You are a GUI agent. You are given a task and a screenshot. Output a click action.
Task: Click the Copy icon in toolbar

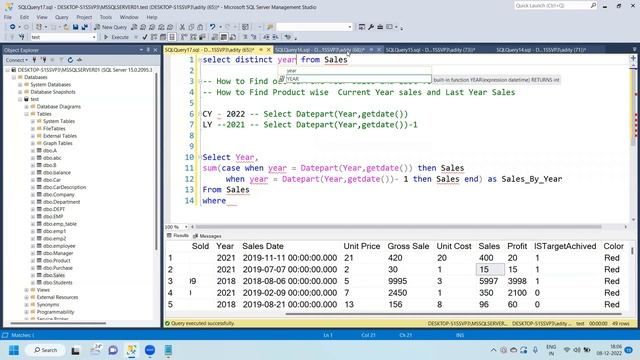click(x=191, y=27)
